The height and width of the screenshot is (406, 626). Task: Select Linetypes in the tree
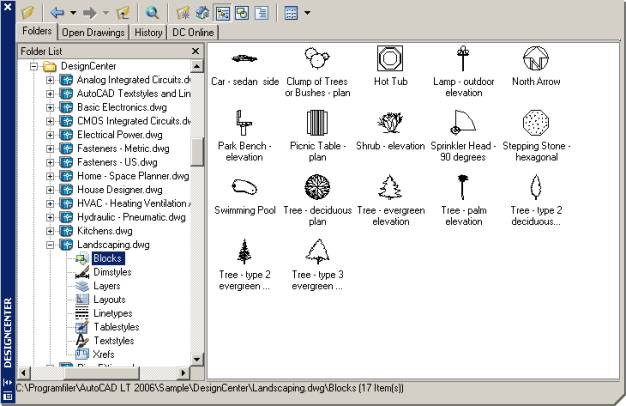[113, 313]
